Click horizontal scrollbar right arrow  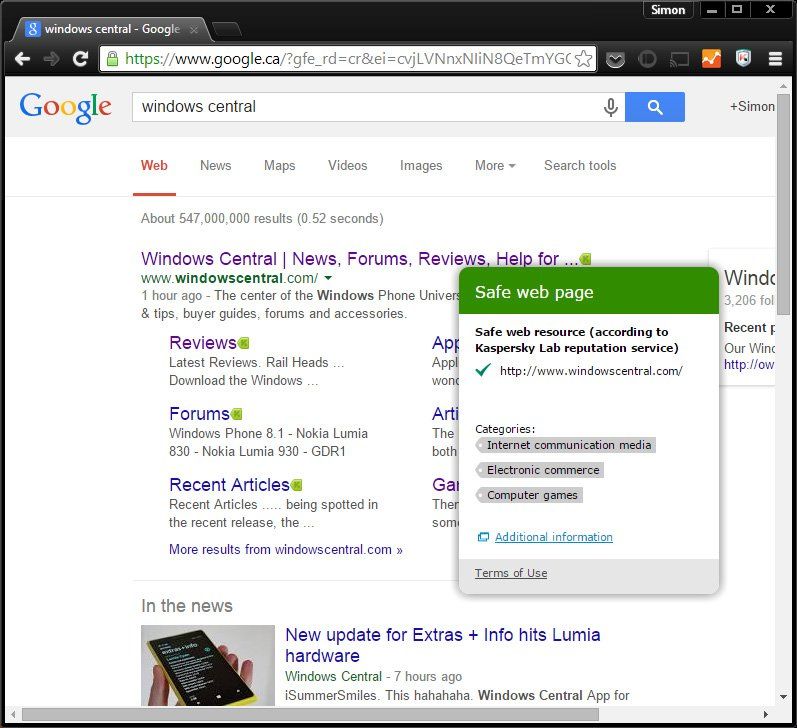coord(766,715)
